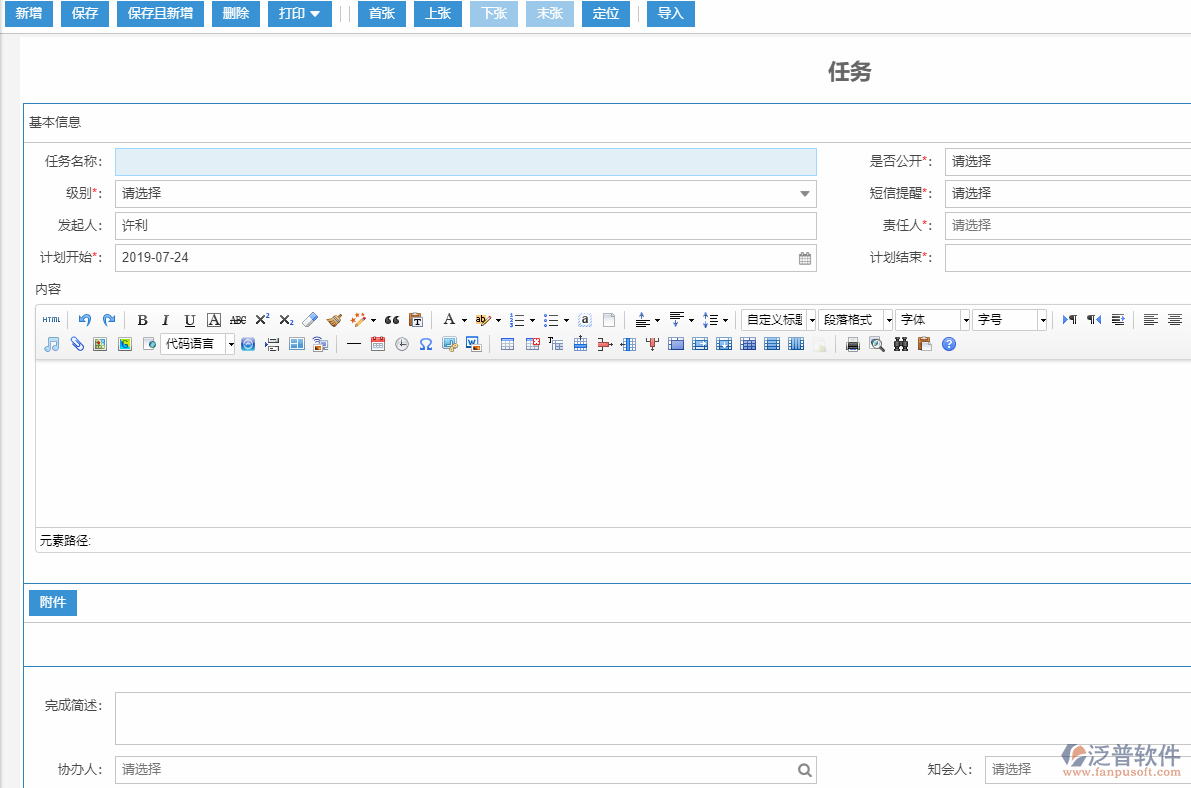Insert a special character with the Omega icon
This screenshot has width=1191, height=788.
point(426,344)
